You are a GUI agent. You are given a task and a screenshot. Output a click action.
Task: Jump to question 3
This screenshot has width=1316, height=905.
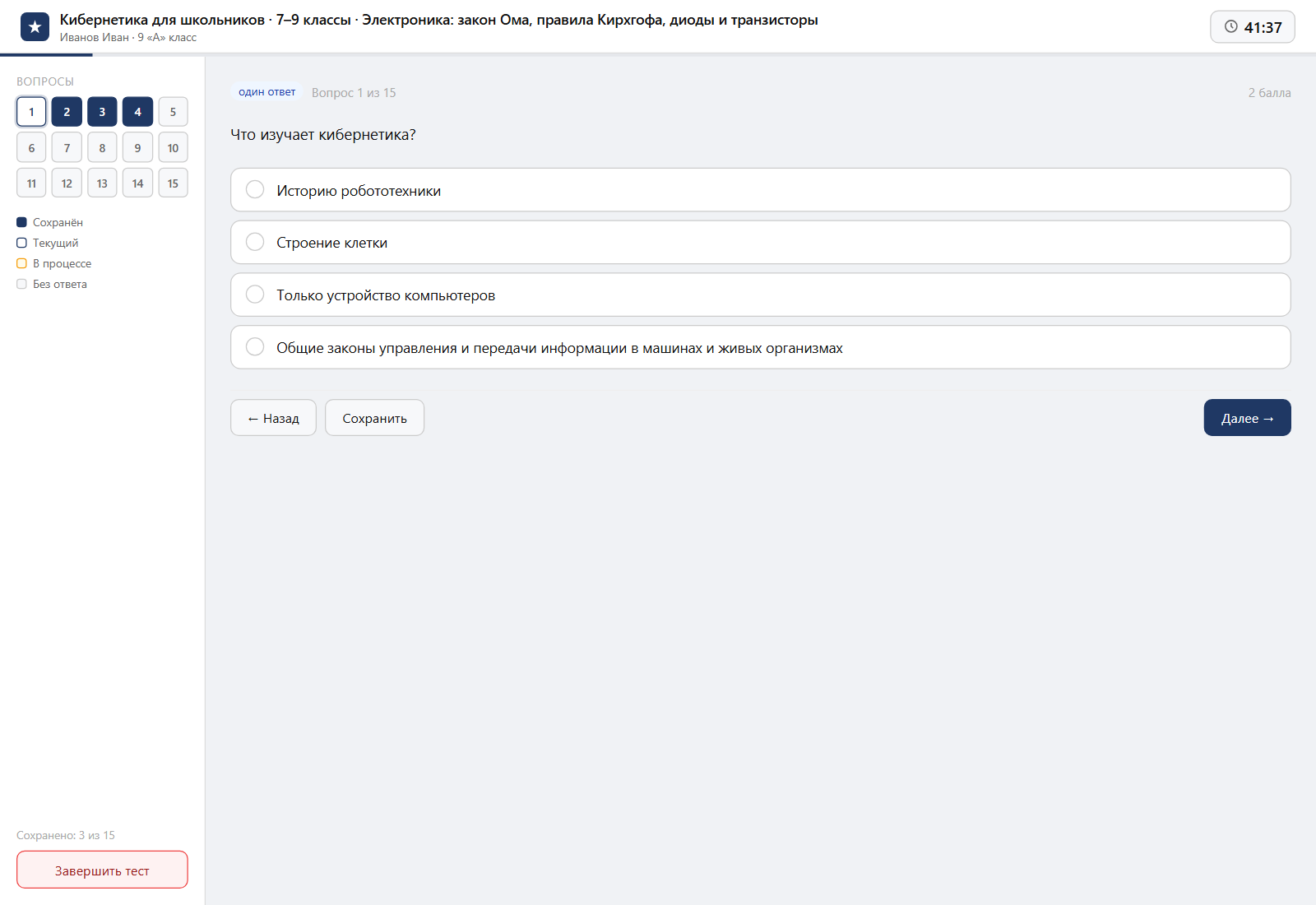[102, 112]
